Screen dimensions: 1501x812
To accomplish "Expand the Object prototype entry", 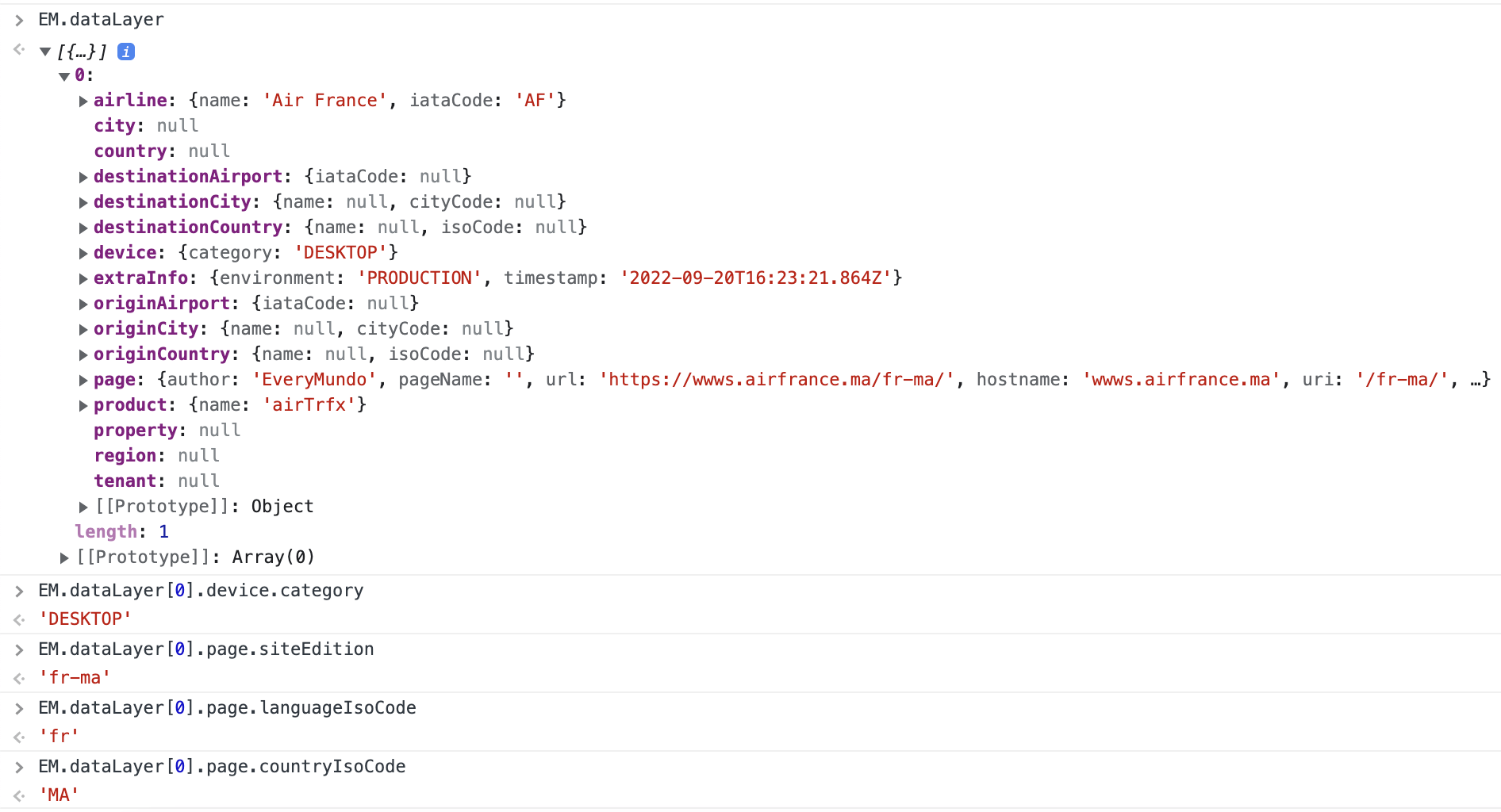I will [83, 507].
